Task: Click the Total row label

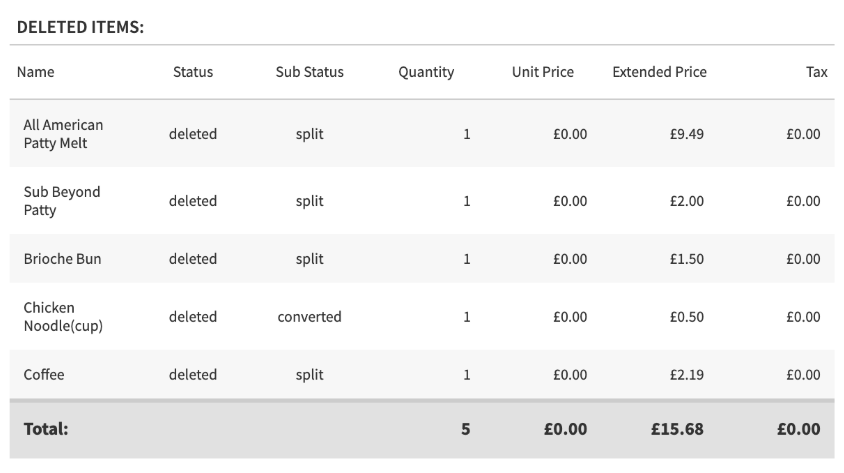Action: (x=46, y=429)
